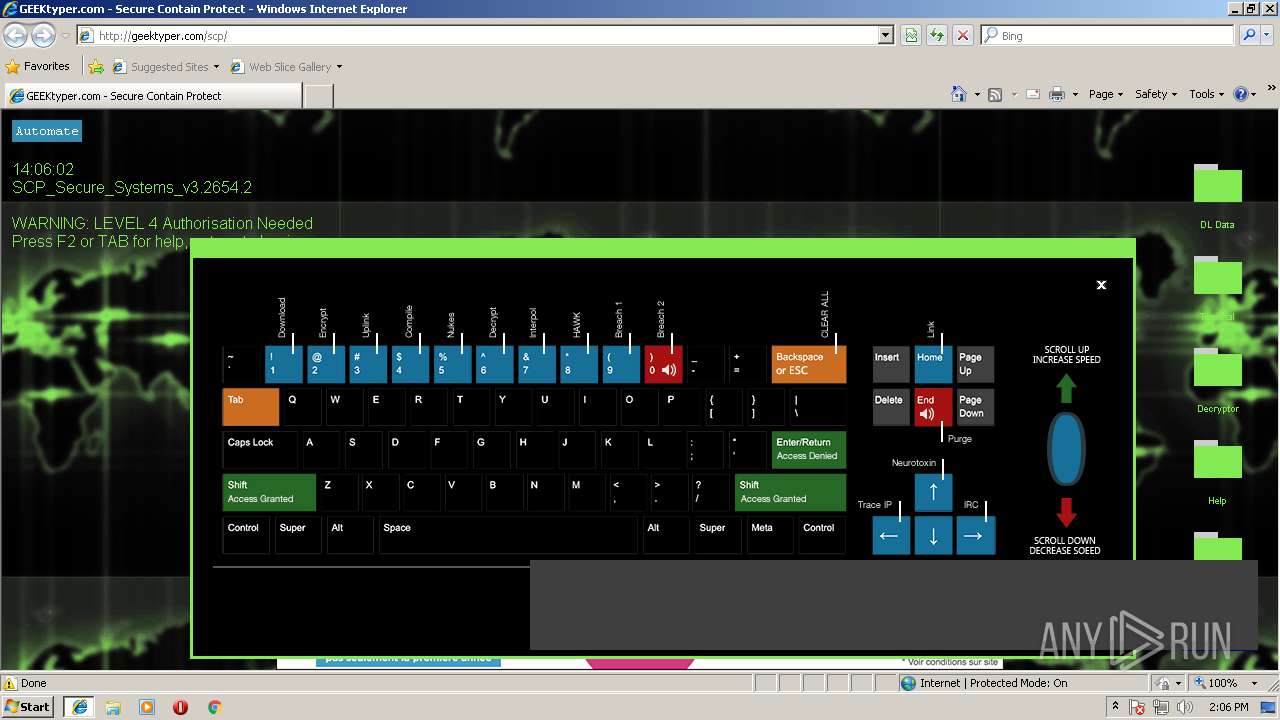
Task: Click the right arrow IRC key
Action: (976, 535)
